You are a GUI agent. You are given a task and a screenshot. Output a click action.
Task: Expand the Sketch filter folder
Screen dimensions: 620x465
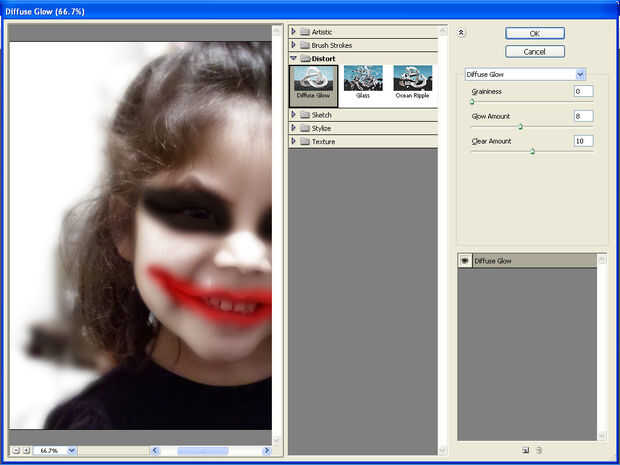click(x=293, y=115)
